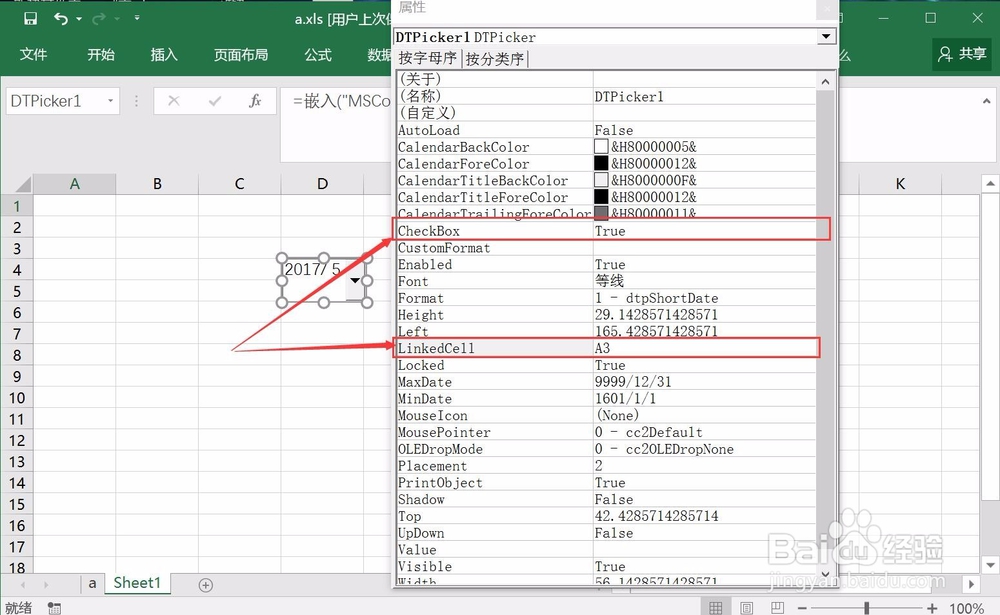Add a new sheet with plus icon
The height and width of the screenshot is (615, 1000).
(x=205, y=585)
